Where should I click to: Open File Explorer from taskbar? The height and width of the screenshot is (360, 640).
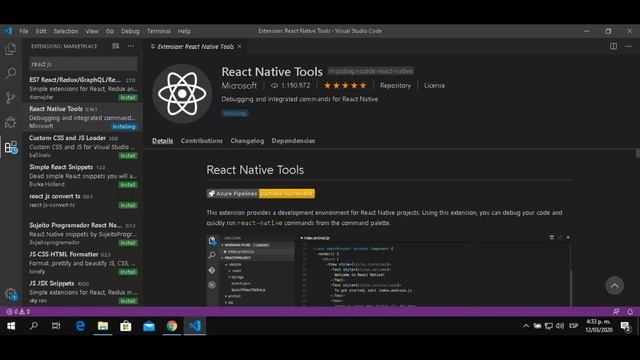click(103, 326)
